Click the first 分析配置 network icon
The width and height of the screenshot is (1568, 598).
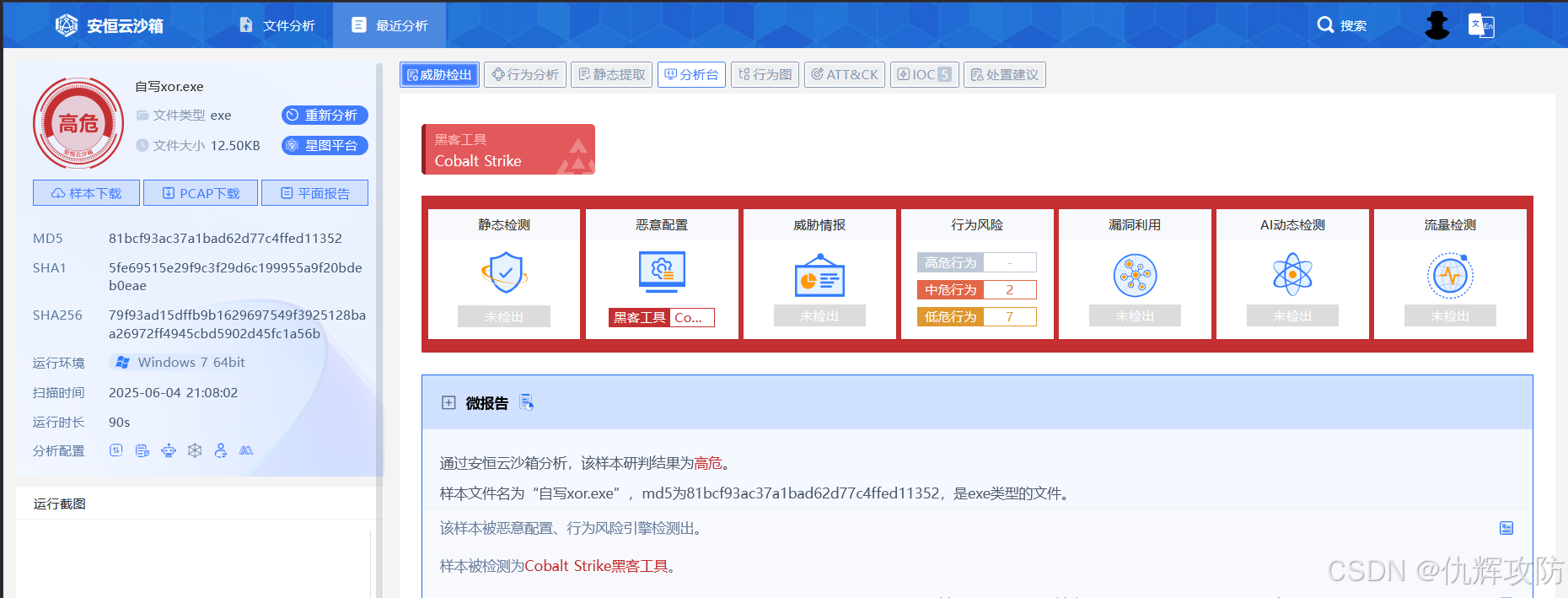point(116,450)
